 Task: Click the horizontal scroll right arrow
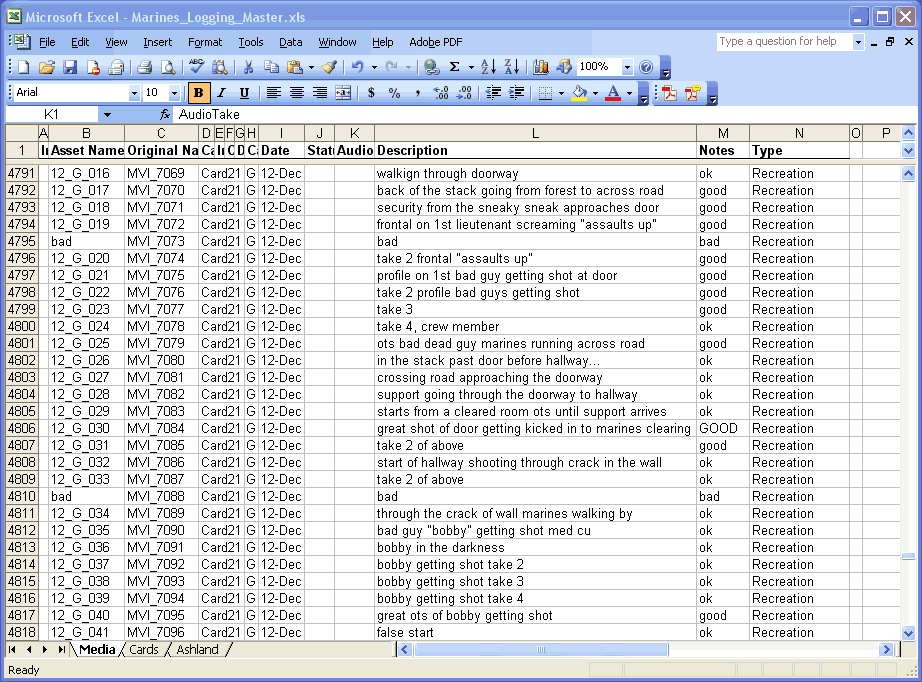pos(886,650)
